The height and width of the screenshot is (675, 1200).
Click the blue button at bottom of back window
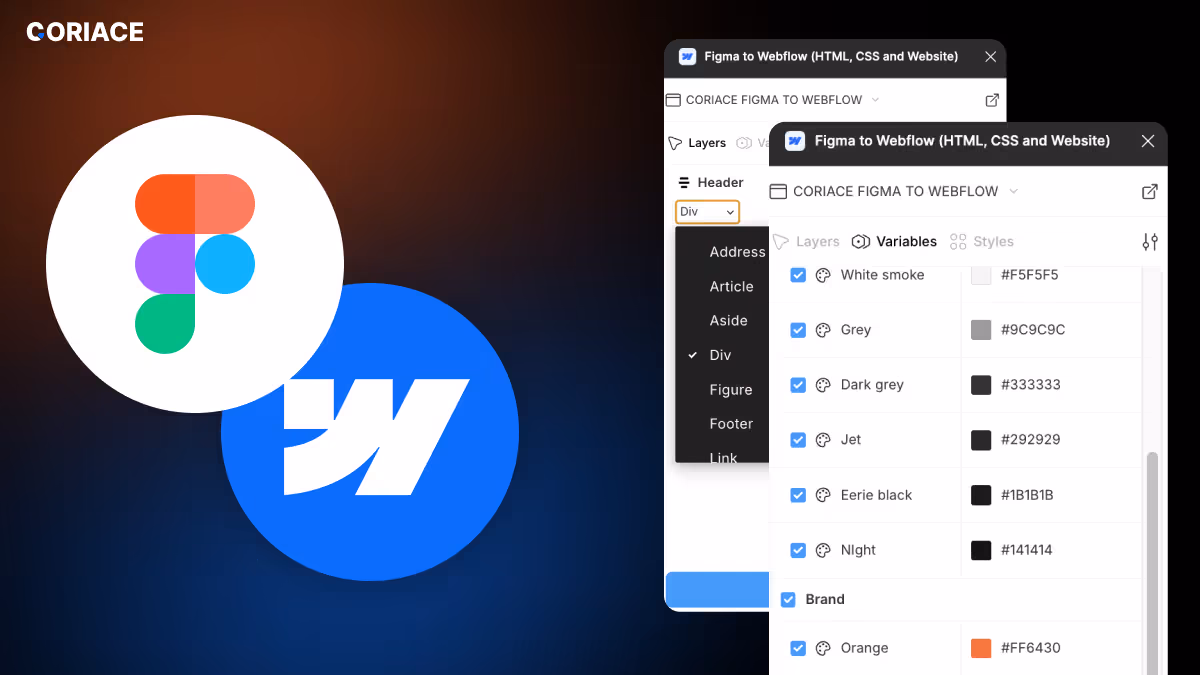pos(717,589)
